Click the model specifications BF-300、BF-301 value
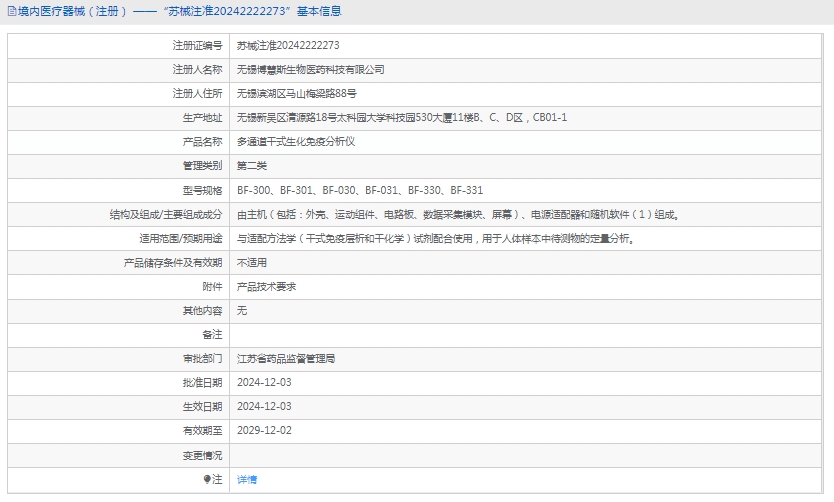This screenshot has width=834, height=502. tap(359, 190)
